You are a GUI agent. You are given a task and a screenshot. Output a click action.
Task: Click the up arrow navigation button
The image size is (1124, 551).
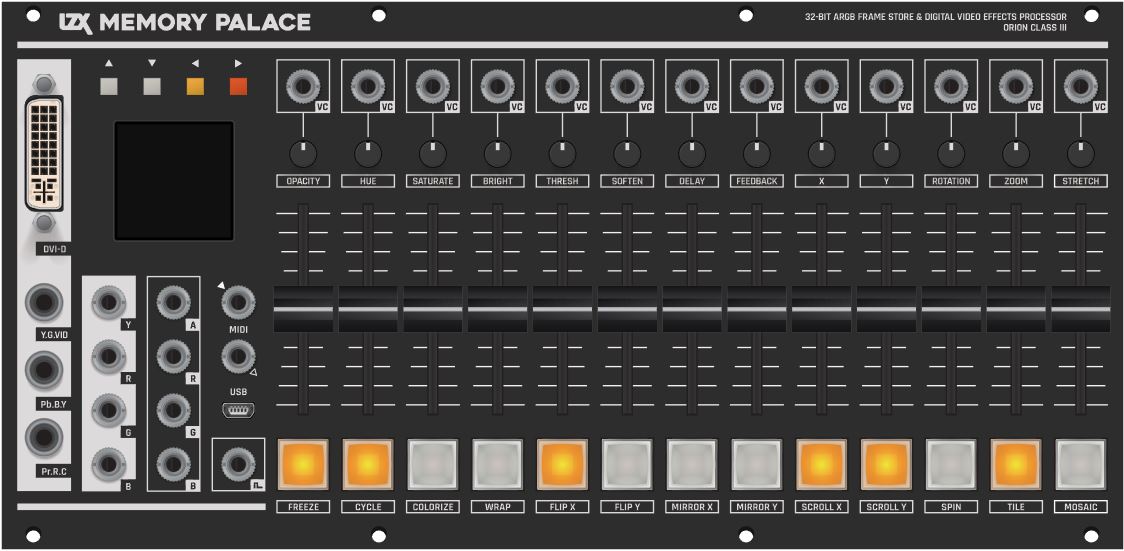point(109,87)
